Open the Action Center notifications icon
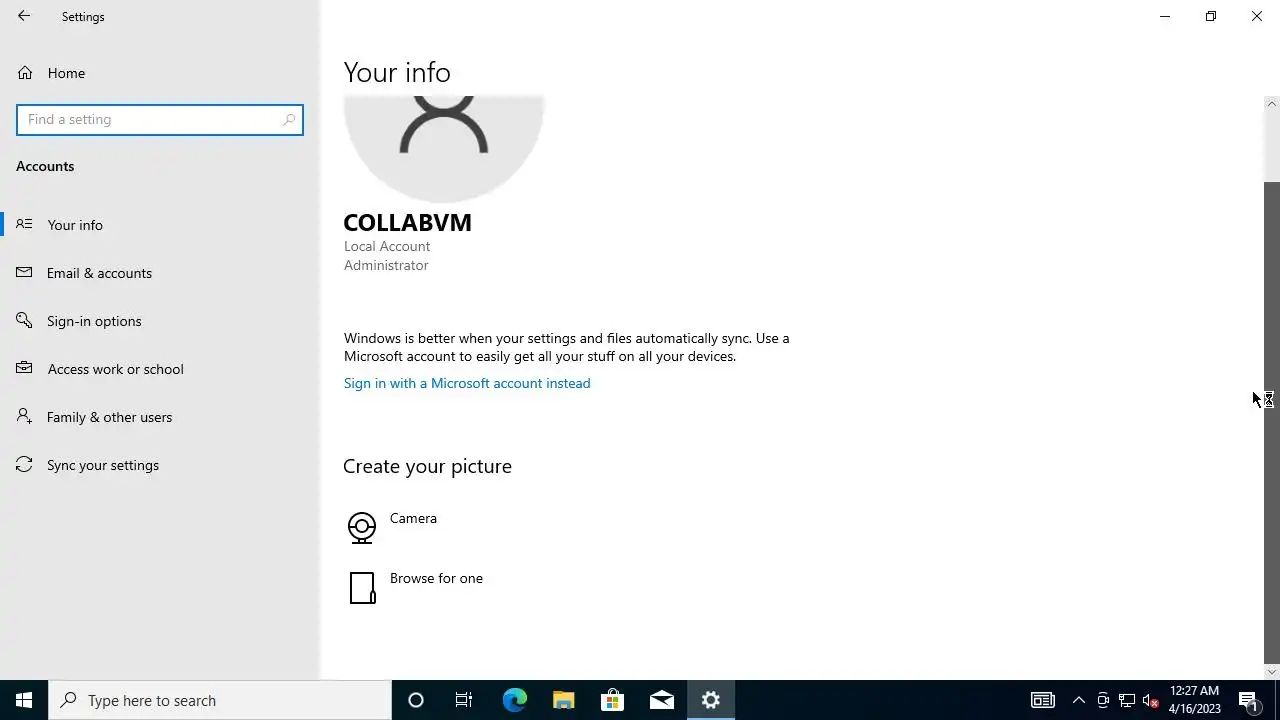1280x720 pixels. click(1248, 700)
